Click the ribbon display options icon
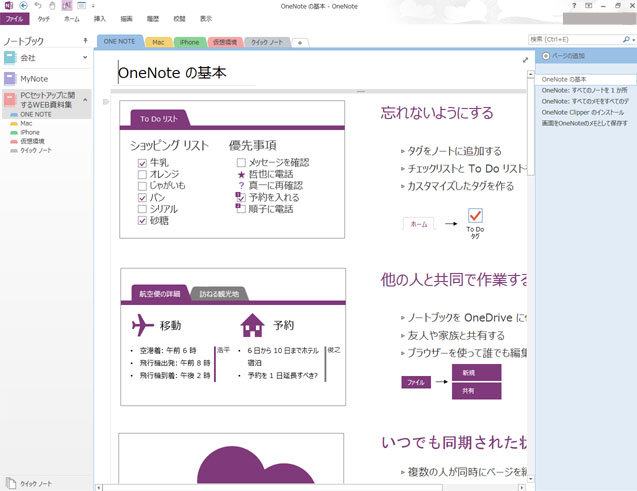Screen dimensions: 637x491 click(x=588, y=6)
